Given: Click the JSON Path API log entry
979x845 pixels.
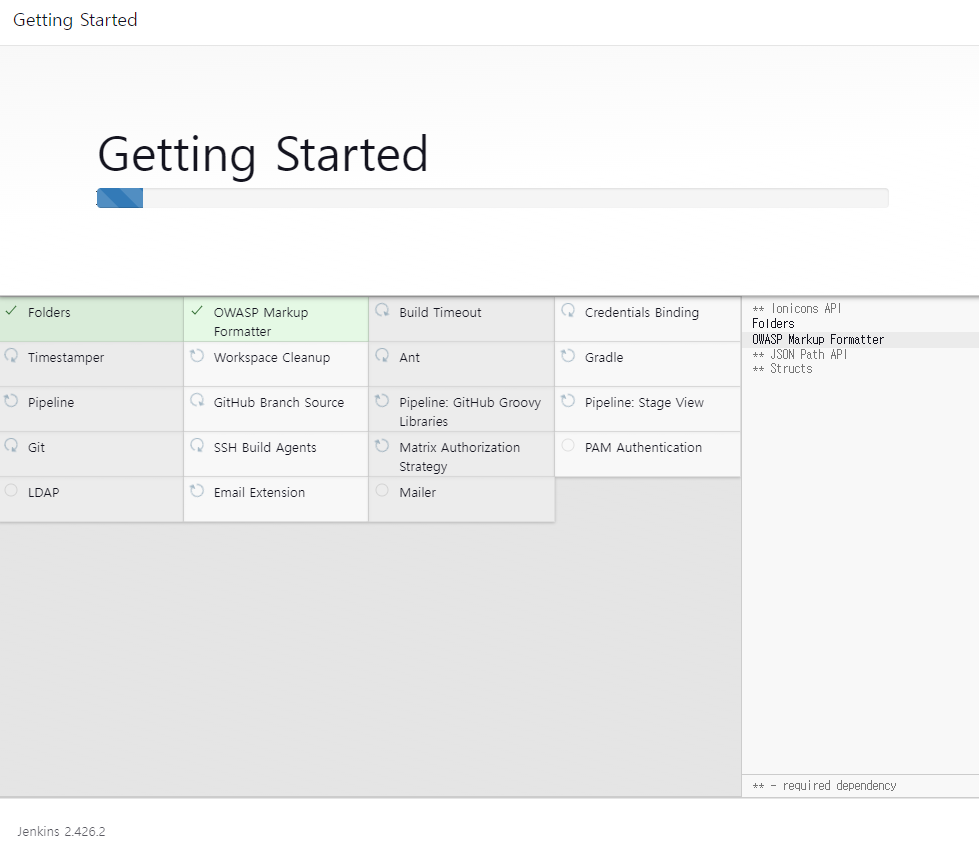Looking at the screenshot, I should click(x=799, y=354).
